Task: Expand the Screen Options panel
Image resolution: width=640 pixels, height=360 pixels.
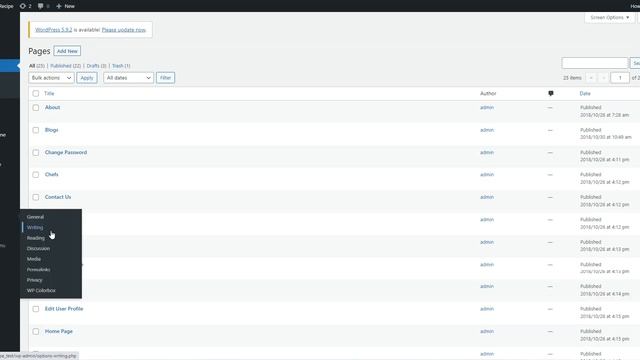Action: pyautogui.click(x=609, y=18)
